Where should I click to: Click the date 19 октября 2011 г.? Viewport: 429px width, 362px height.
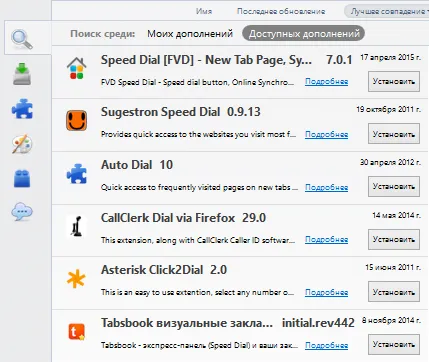point(388,109)
